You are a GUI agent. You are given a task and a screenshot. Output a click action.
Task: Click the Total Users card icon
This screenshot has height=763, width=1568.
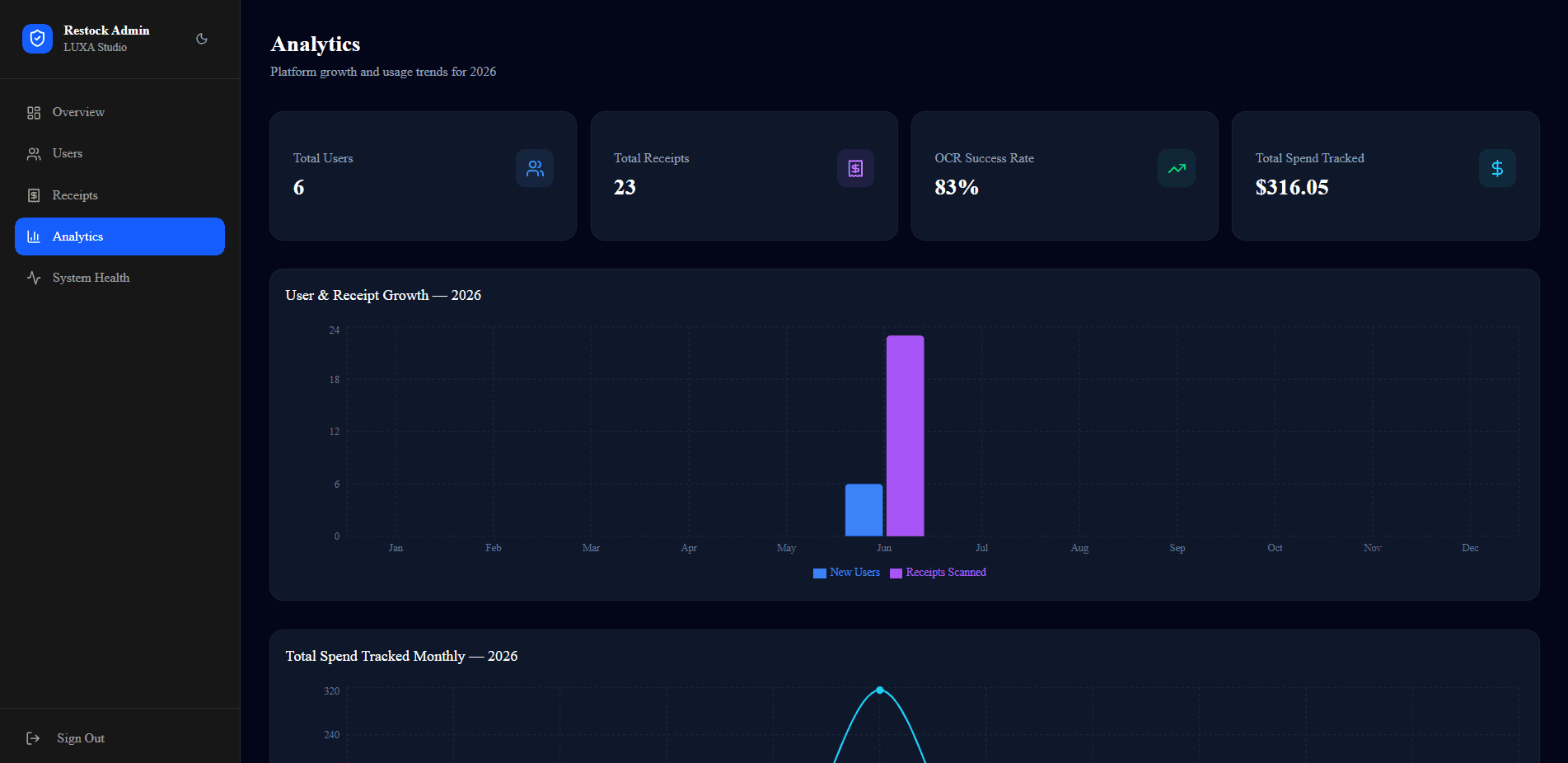535,168
